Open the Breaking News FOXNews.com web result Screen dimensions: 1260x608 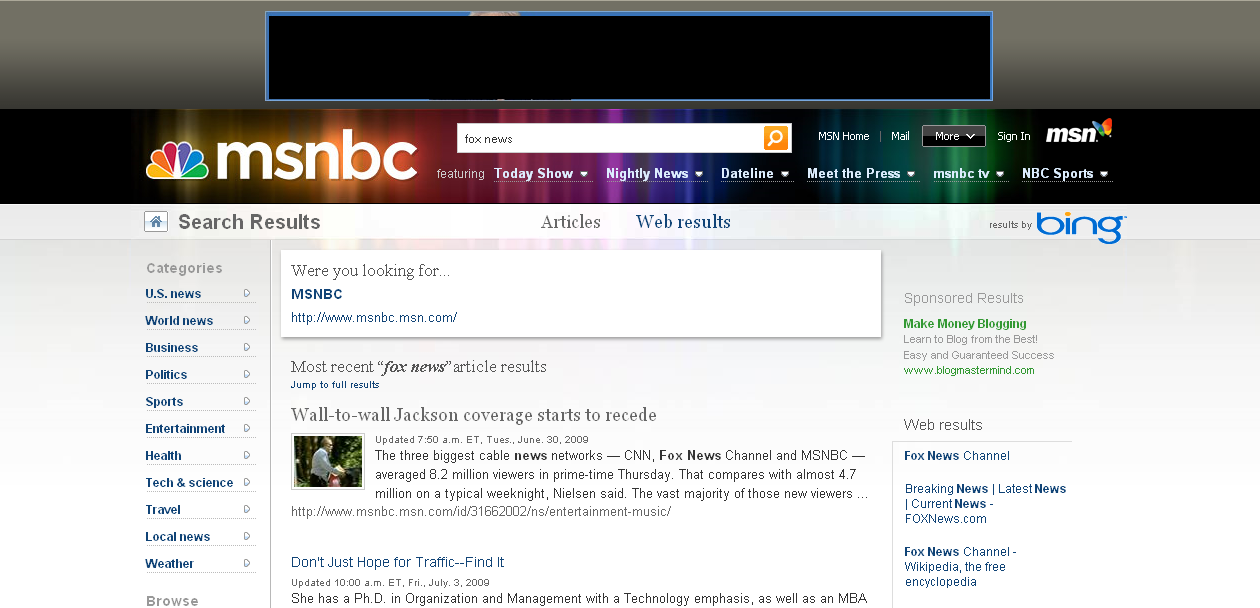(985, 503)
